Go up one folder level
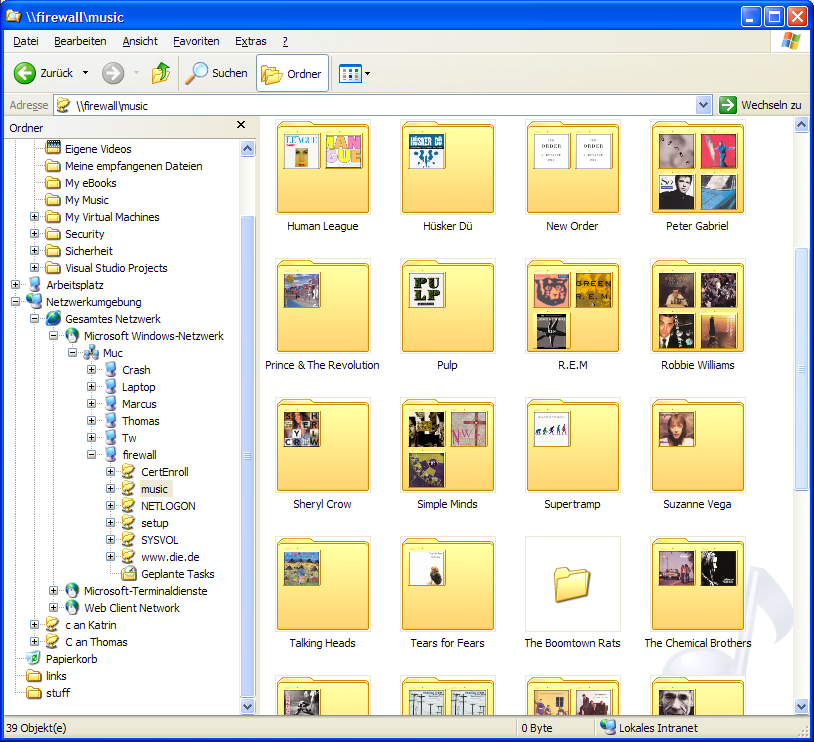Image resolution: width=814 pixels, height=742 pixels. [x=161, y=73]
